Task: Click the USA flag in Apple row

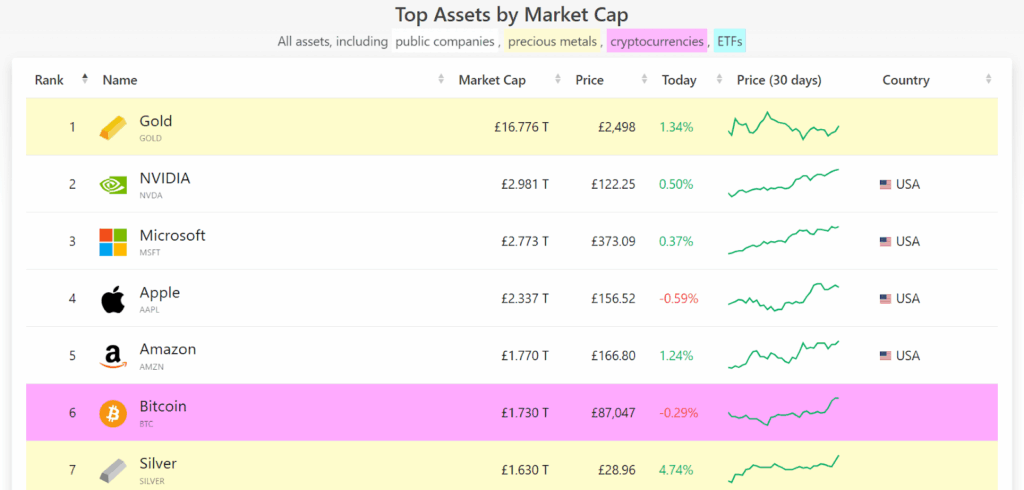Action: point(886,299)
